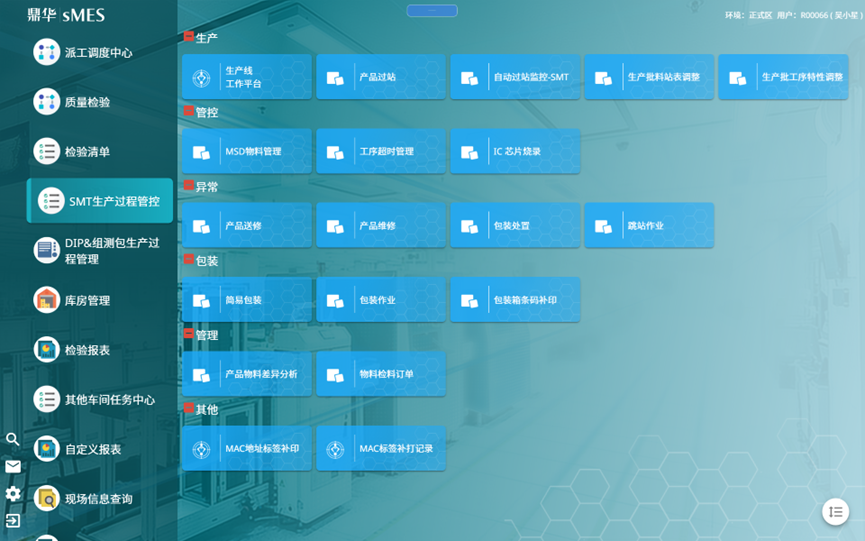
Task: Open 派工调度中心 from the sidebar
Action: click(47, 52)
